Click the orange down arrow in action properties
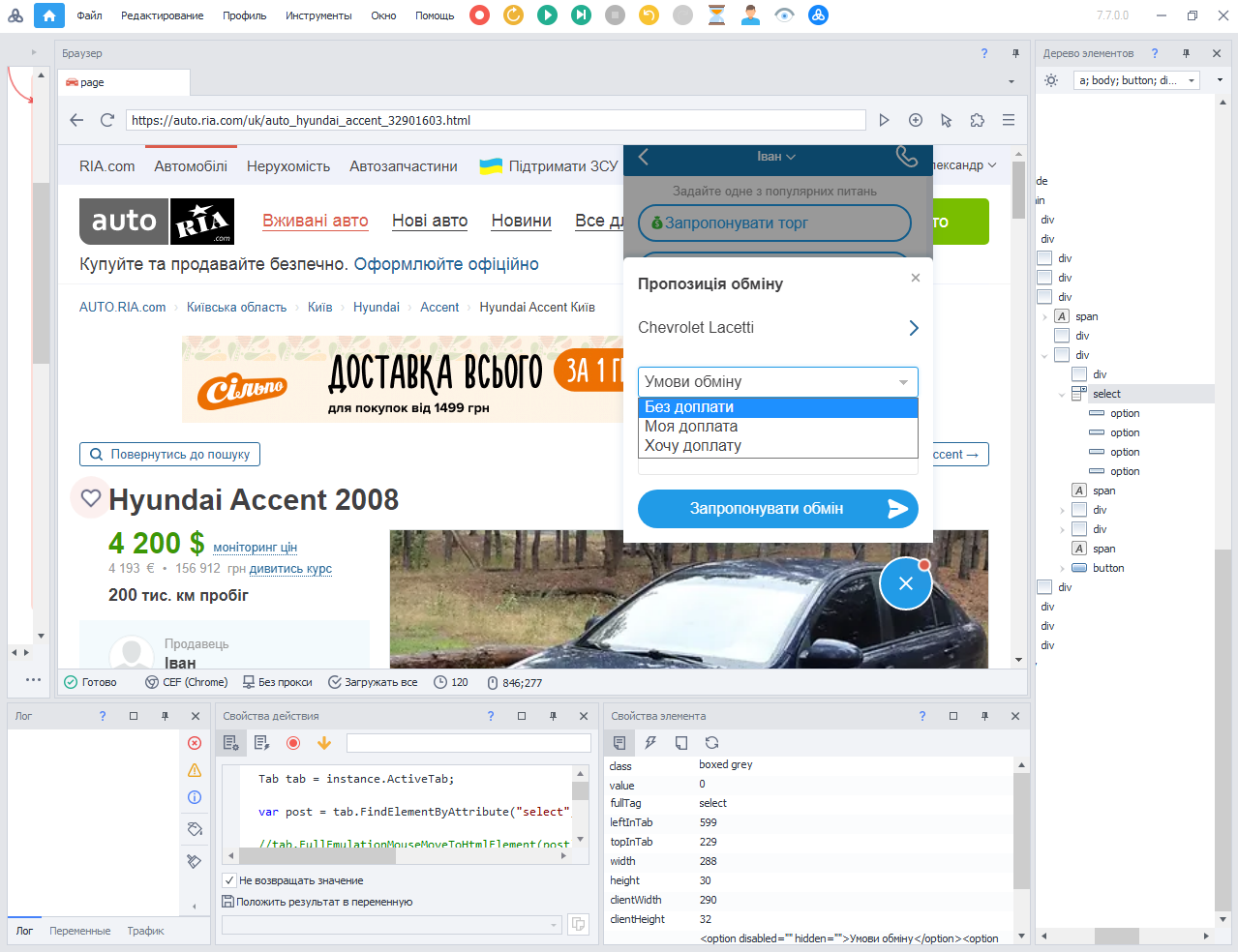The height and width of the screenshot is (952, 1238). [324, 743]
